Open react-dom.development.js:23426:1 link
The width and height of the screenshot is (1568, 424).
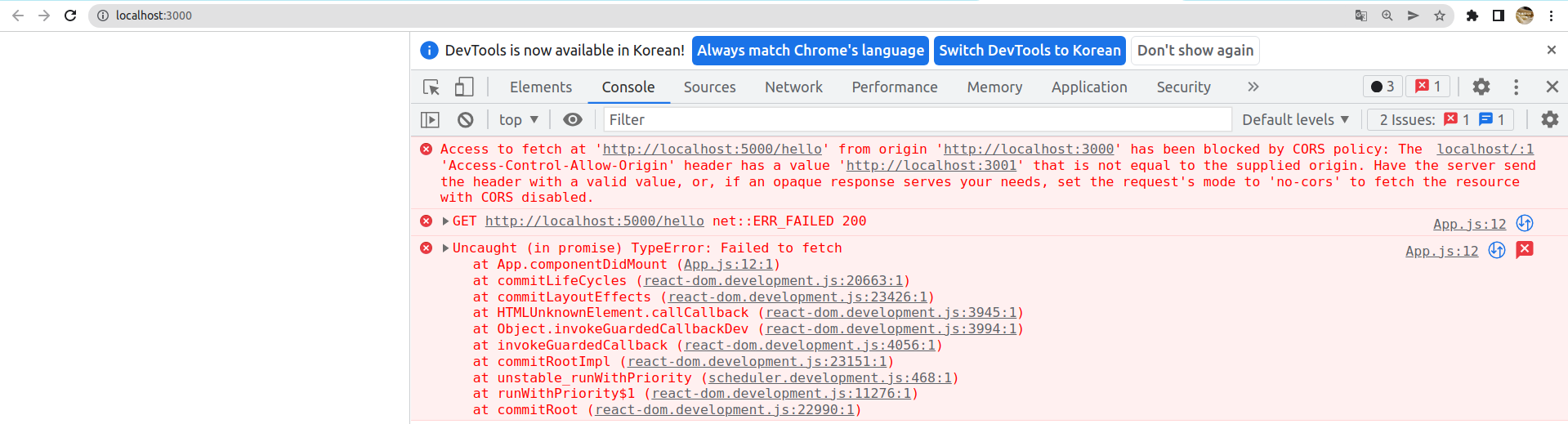point(797,297)
